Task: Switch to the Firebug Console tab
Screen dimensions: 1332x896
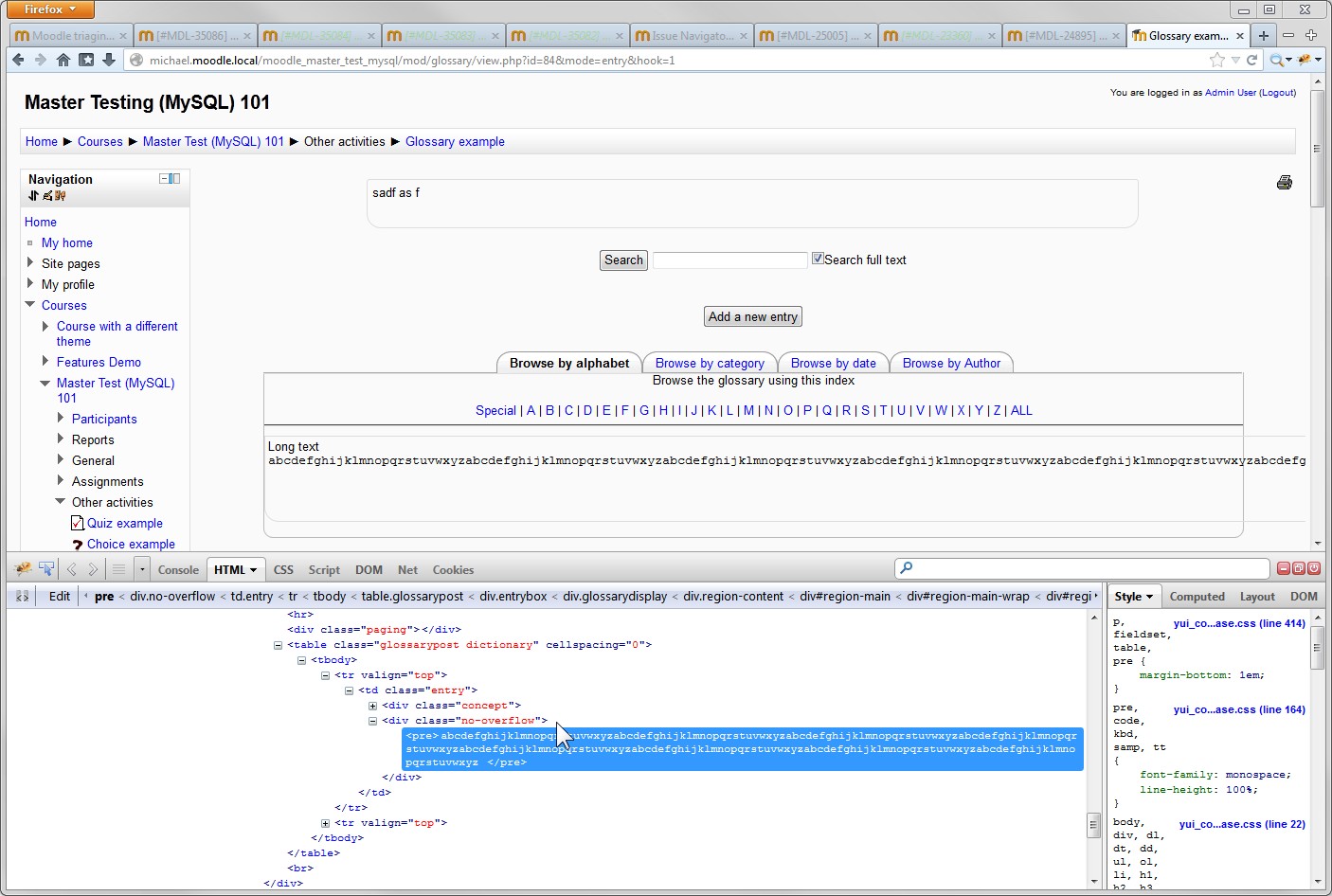Action: point(178,569)
